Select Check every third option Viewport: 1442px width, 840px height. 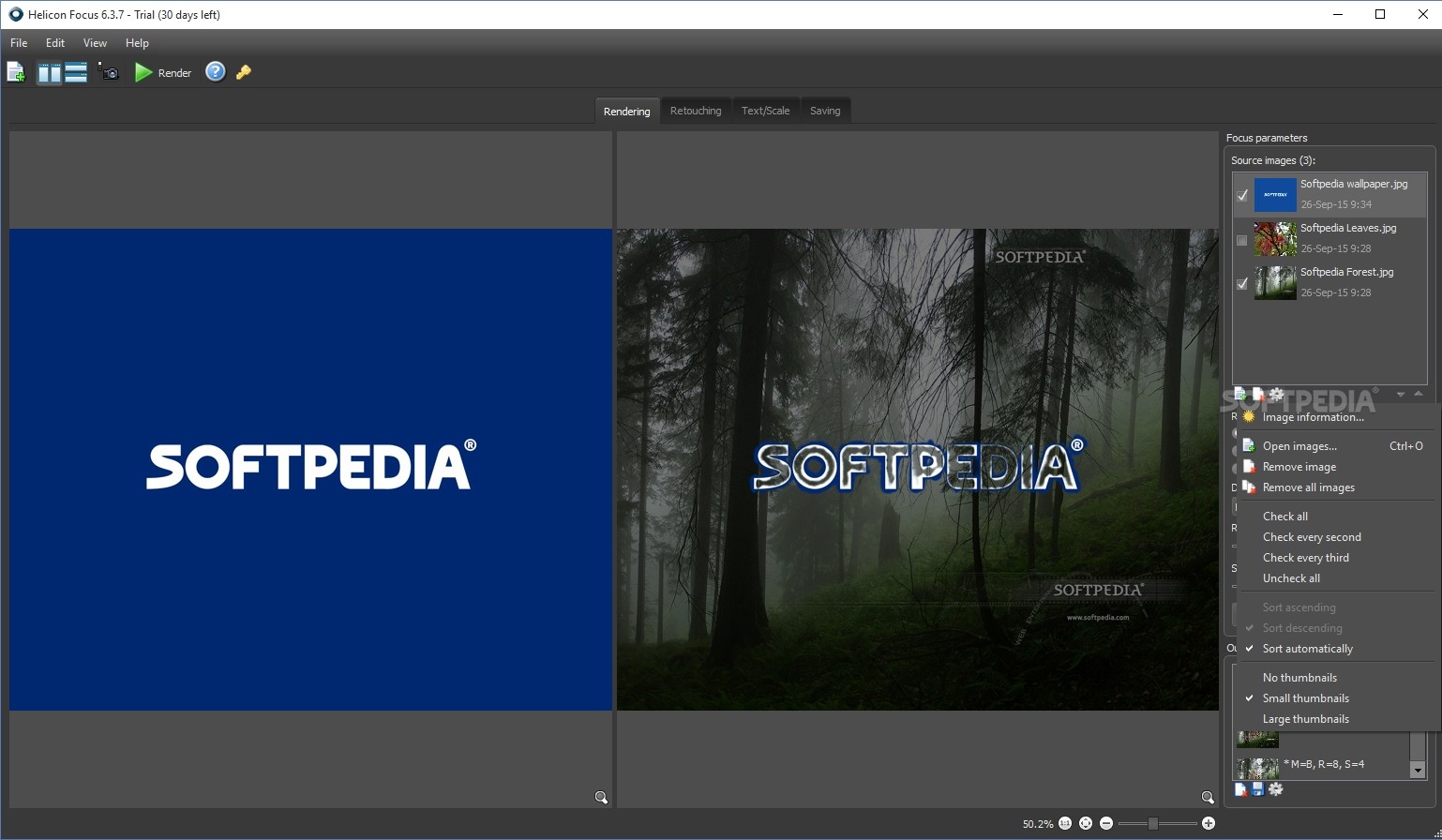click(1337, 558)
